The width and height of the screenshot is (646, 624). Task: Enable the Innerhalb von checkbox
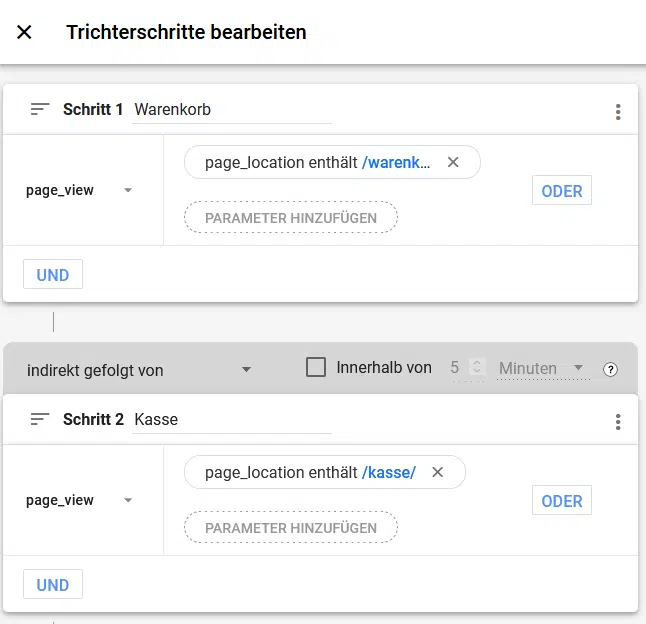pyautogui.click(x=316, y=367)
